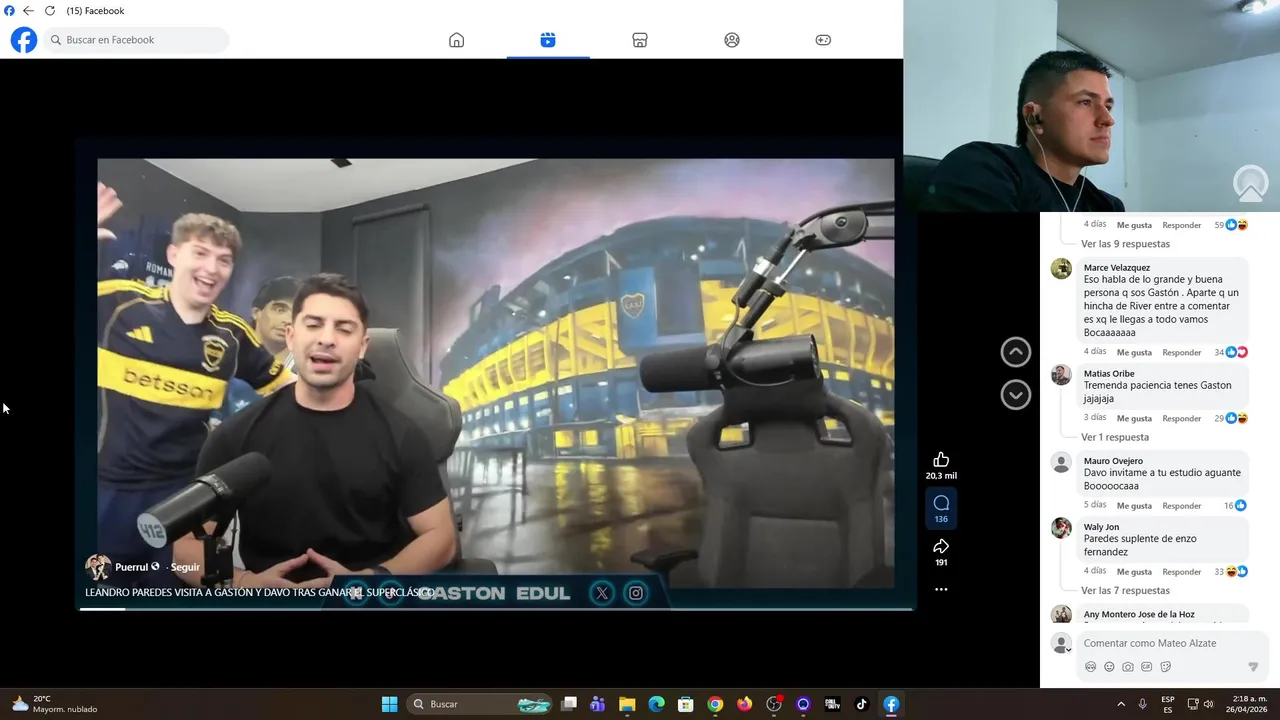Open the Groups/Profile circle tab
The image size is (1280, 720).
[732, 40]
